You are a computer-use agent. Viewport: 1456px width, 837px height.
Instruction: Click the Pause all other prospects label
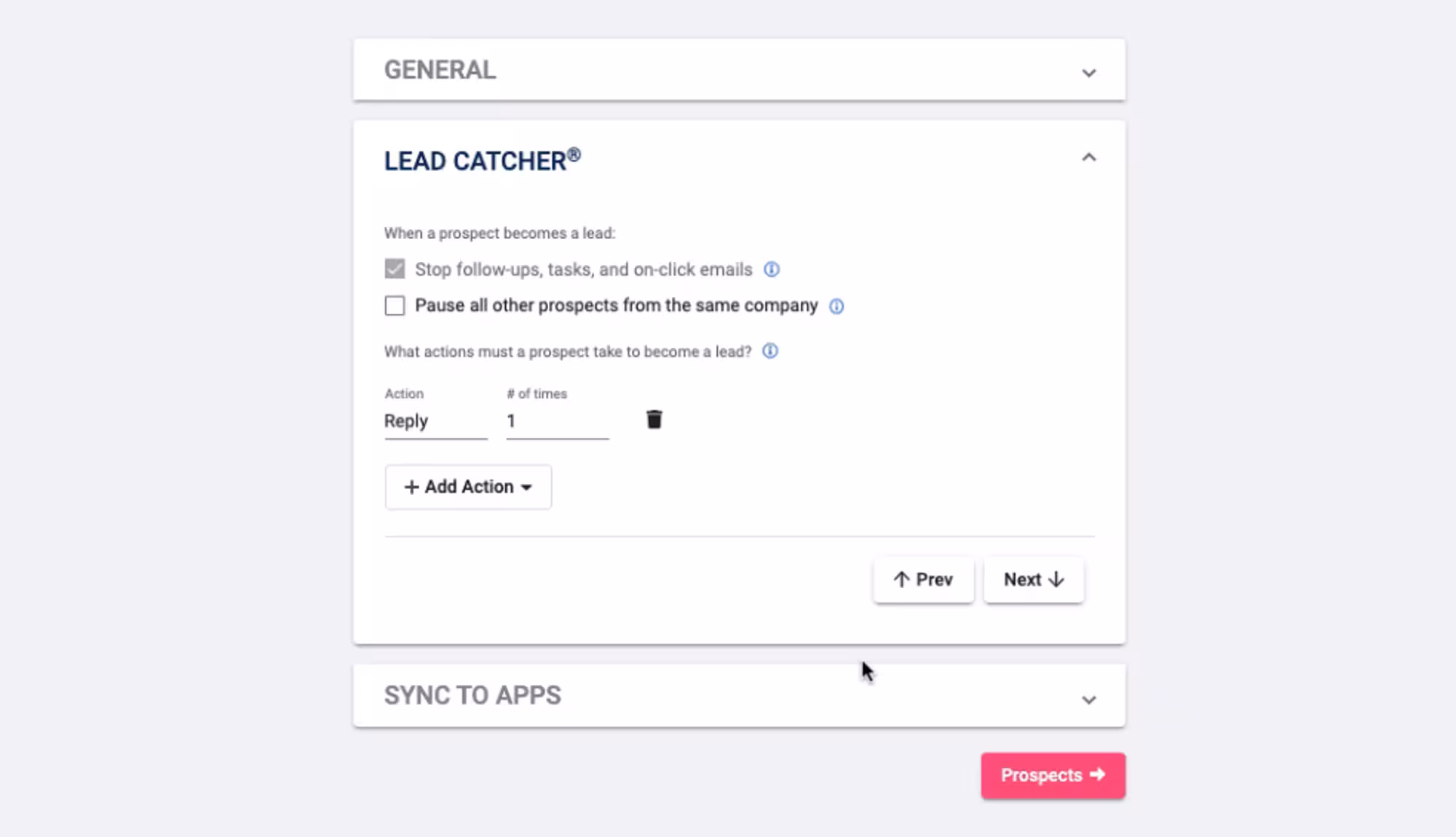pos(616,306)
